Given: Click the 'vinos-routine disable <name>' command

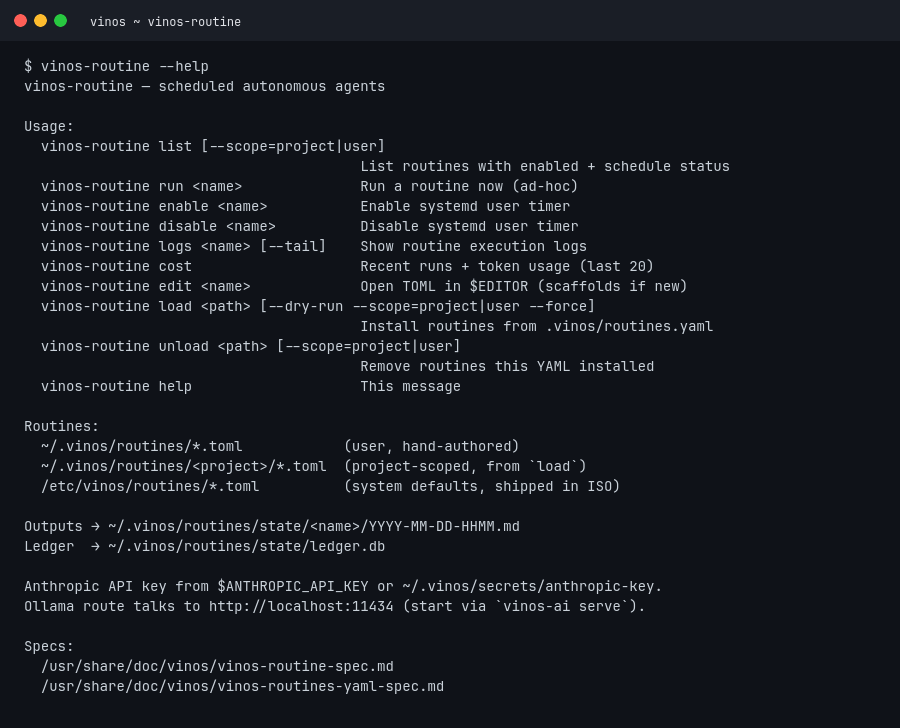Looking at the screenshot, I should click(x=158, y=227).
